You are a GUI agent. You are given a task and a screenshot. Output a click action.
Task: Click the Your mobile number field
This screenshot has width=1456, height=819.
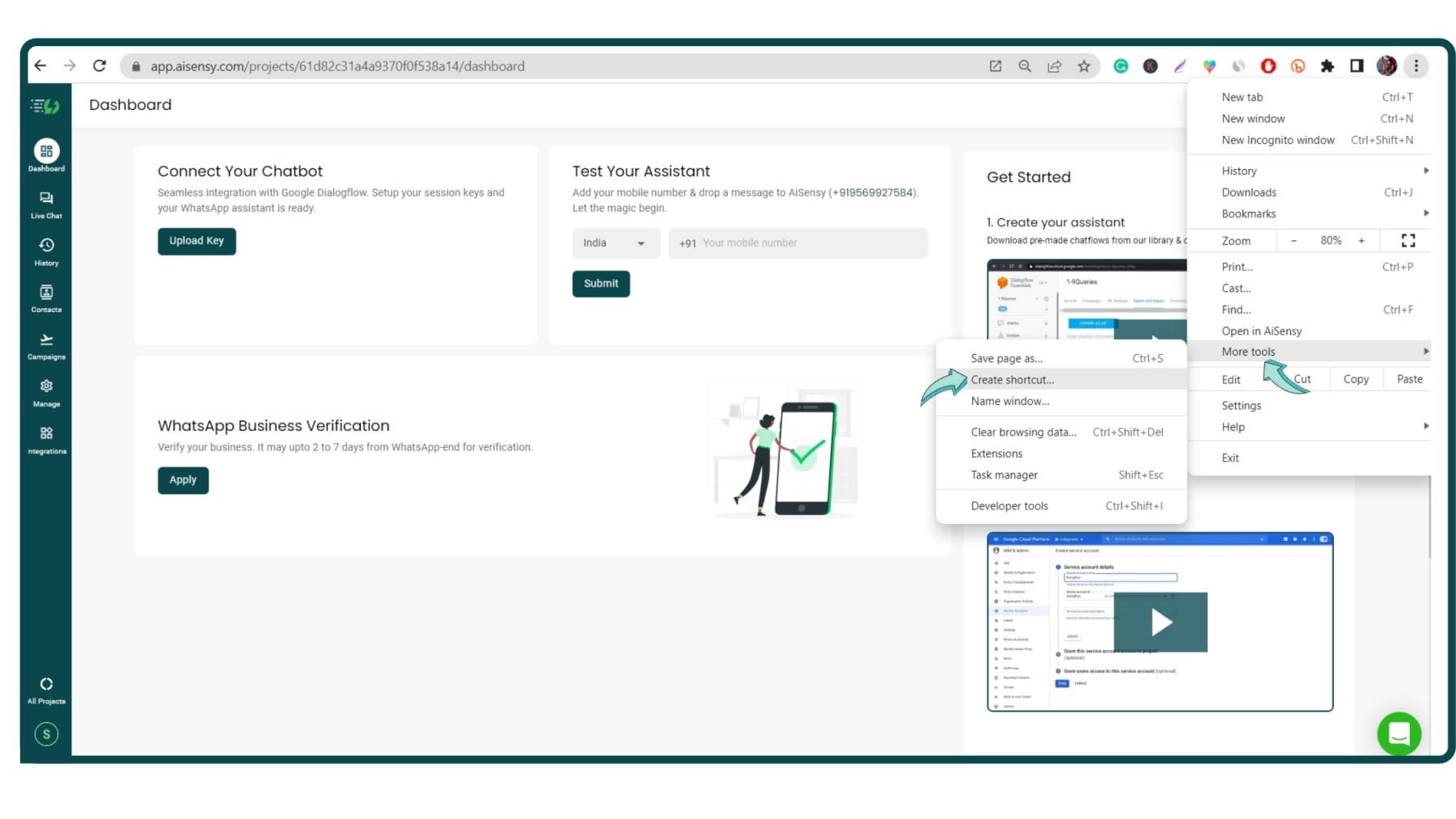[798, 243]
